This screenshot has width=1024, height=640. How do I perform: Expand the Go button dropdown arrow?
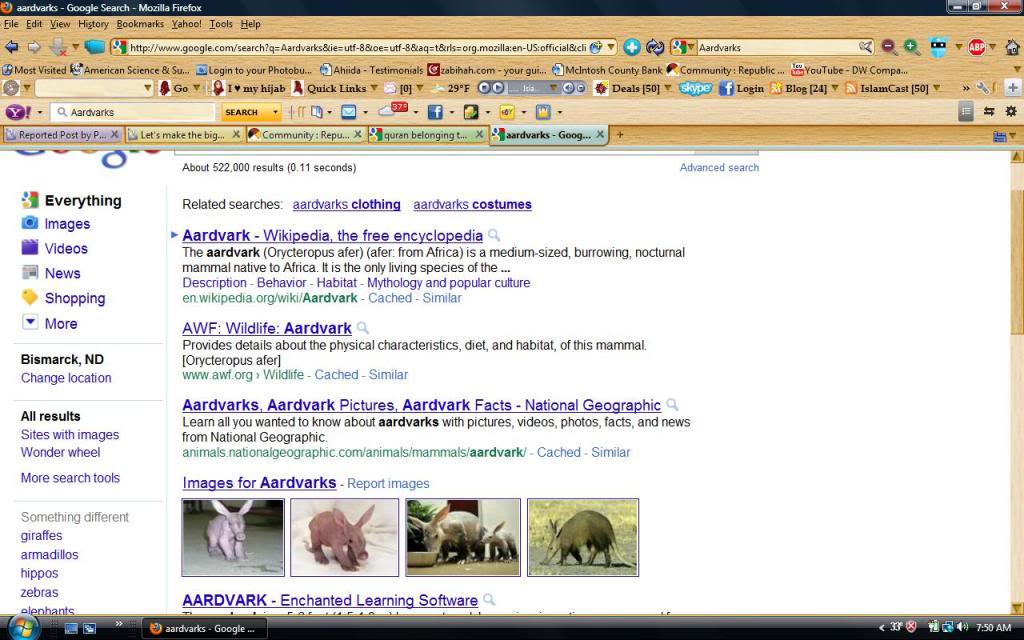[196, 88]
